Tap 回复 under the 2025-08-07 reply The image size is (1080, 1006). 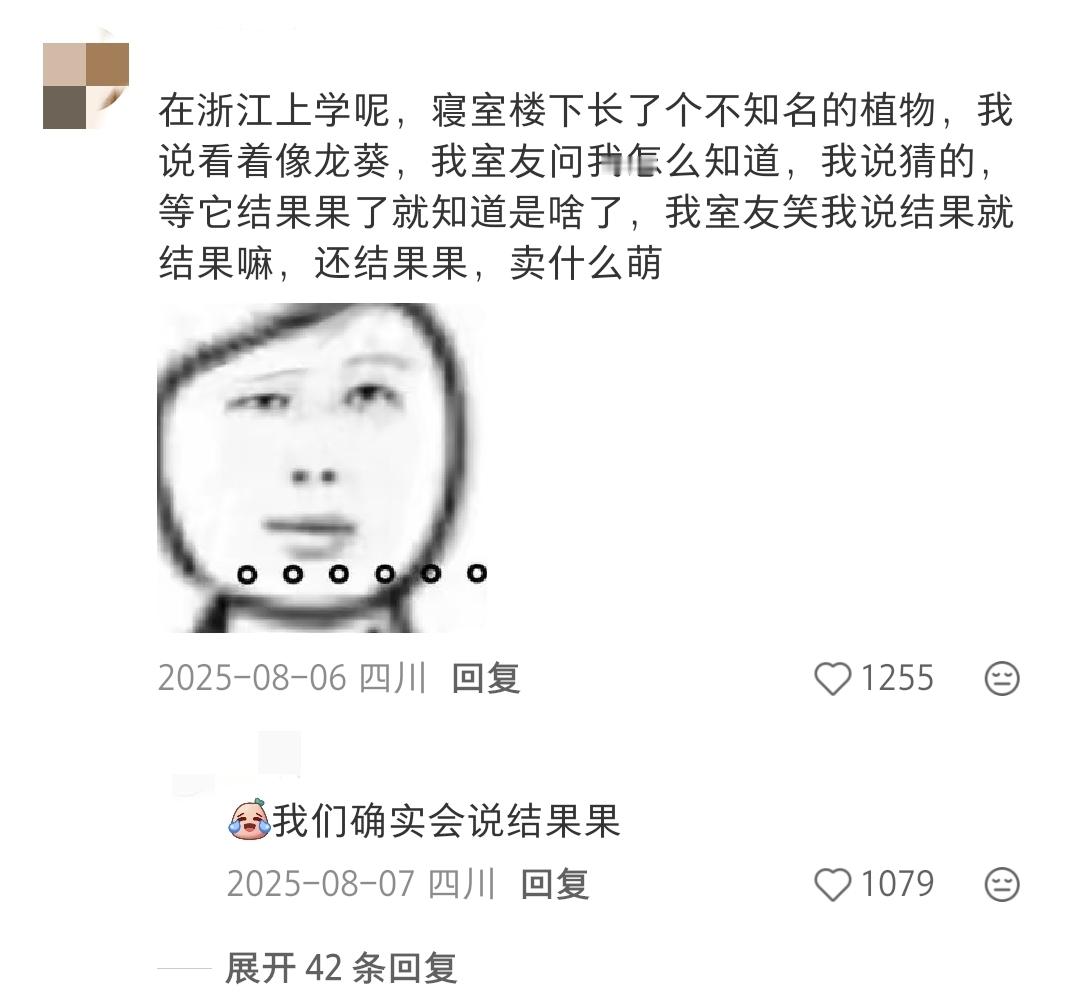(x=554, y=884)
